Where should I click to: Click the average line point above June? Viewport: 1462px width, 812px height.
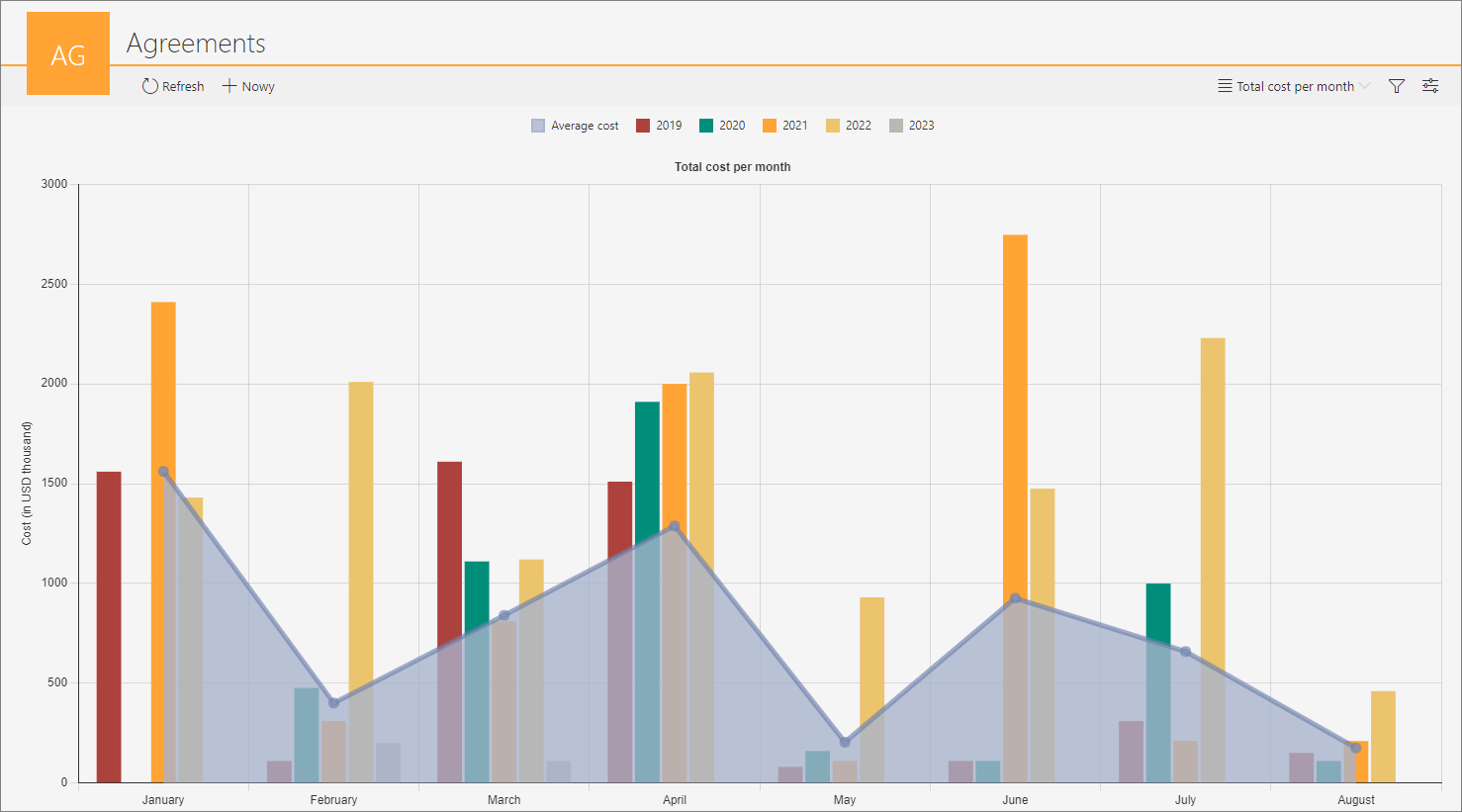point(1015,598)
